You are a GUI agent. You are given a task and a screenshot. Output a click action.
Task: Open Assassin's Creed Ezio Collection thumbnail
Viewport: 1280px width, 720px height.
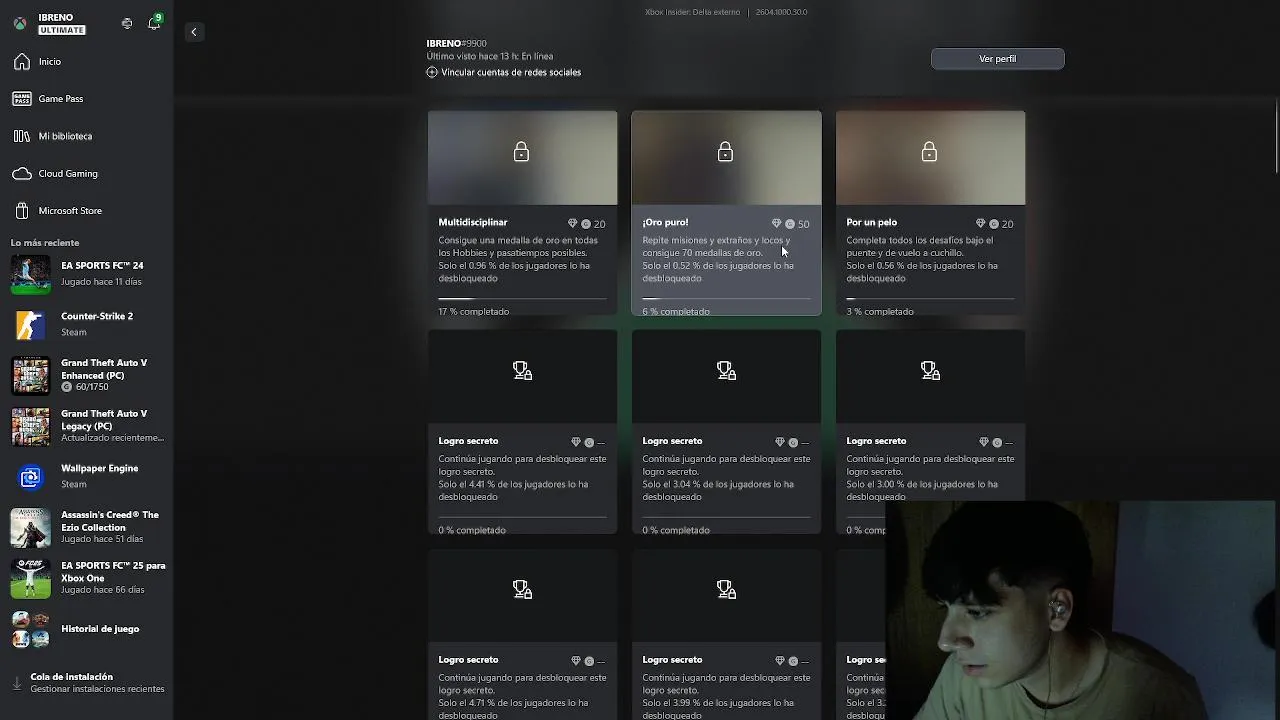point(30,527)
